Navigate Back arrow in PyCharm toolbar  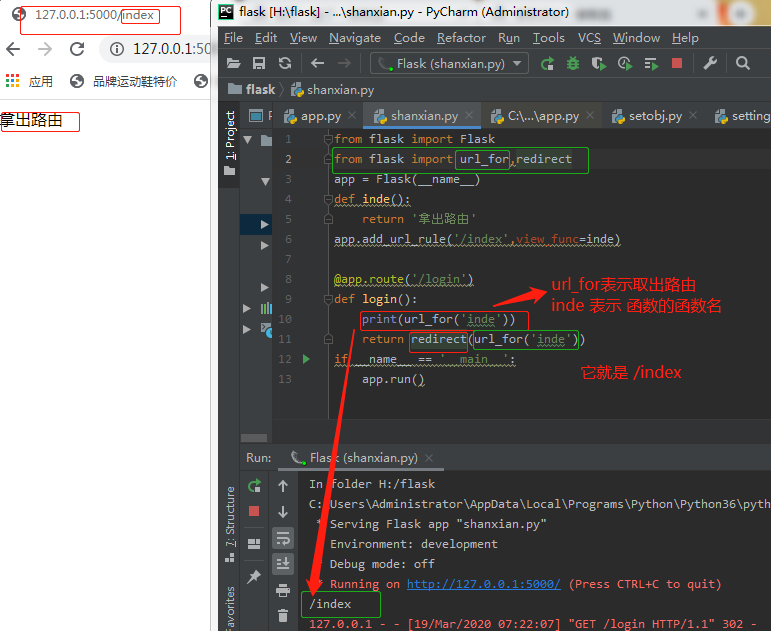coord(317,63)
